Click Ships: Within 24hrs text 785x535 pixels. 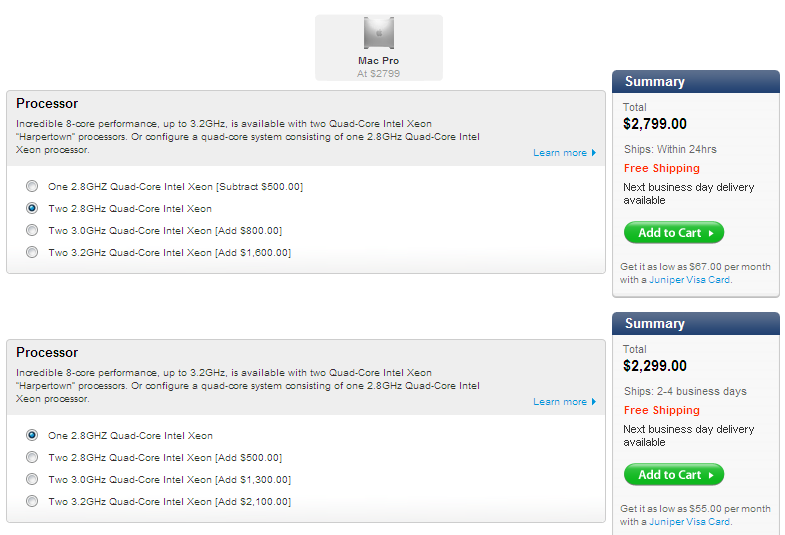tap(670, 149)
